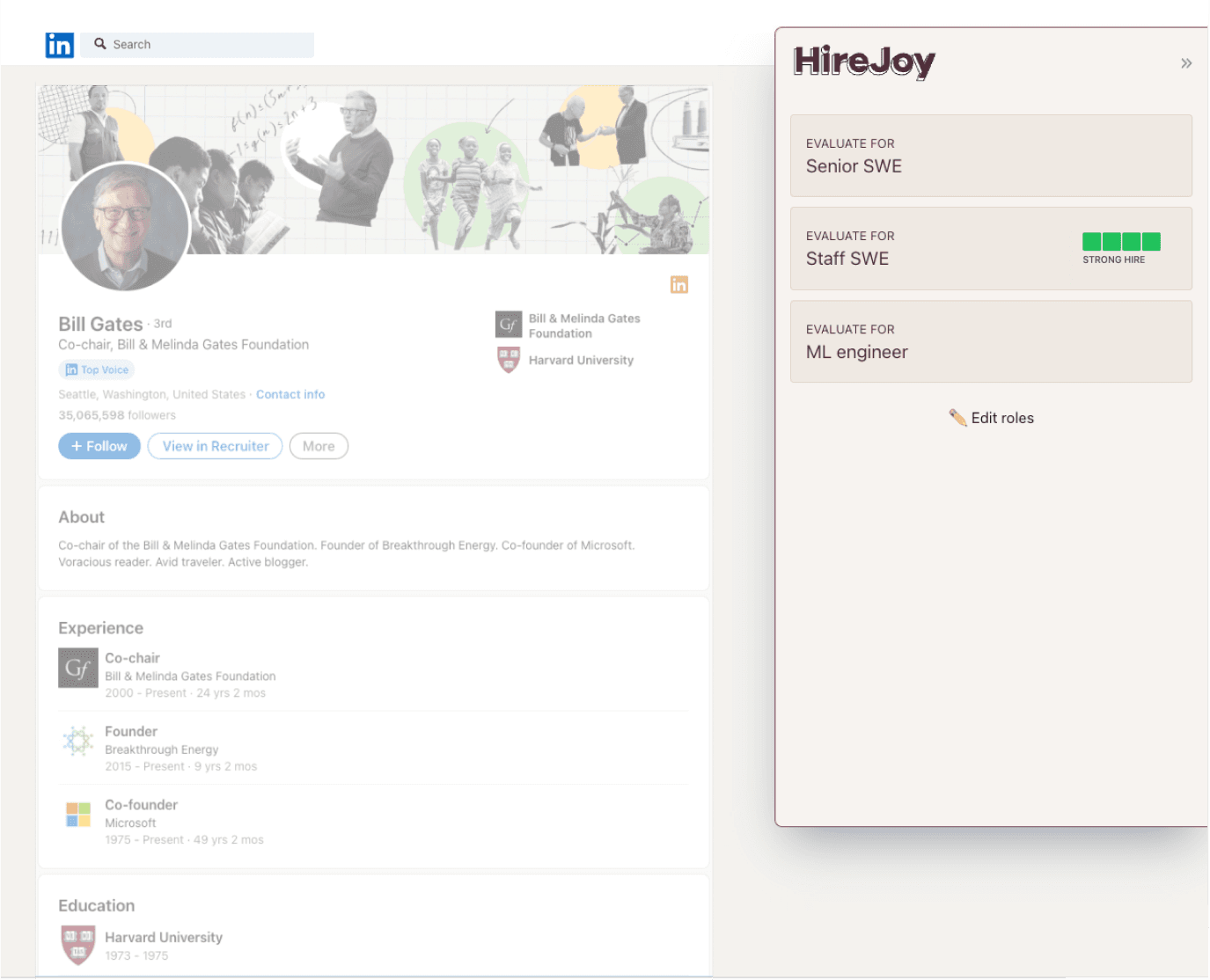
Task: Click the Top Voice badge
Action: pos(97,370)
